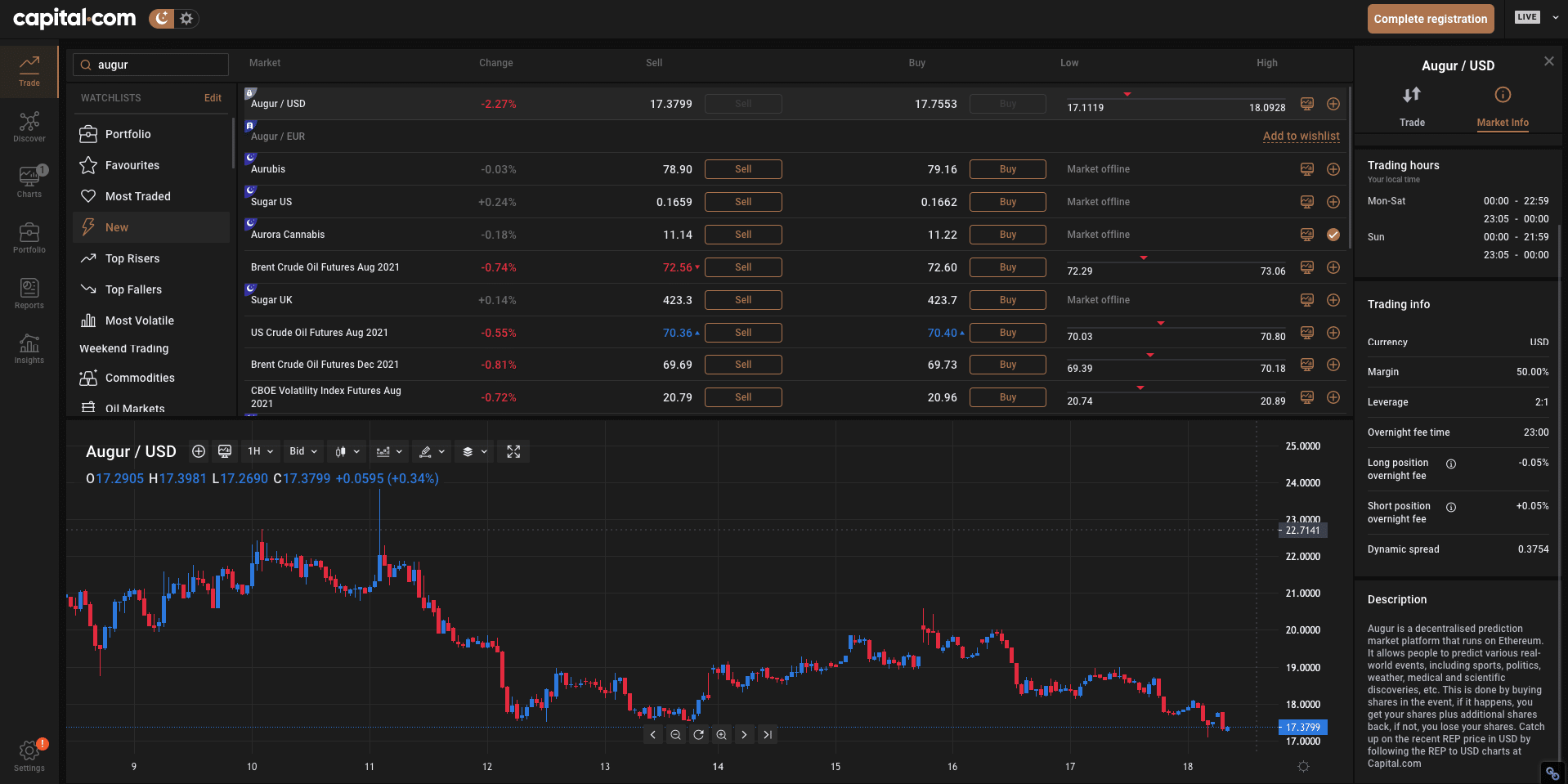Click Add to wishlist link
This screenshot has height=784, width=1568.
coord(1301,137)
